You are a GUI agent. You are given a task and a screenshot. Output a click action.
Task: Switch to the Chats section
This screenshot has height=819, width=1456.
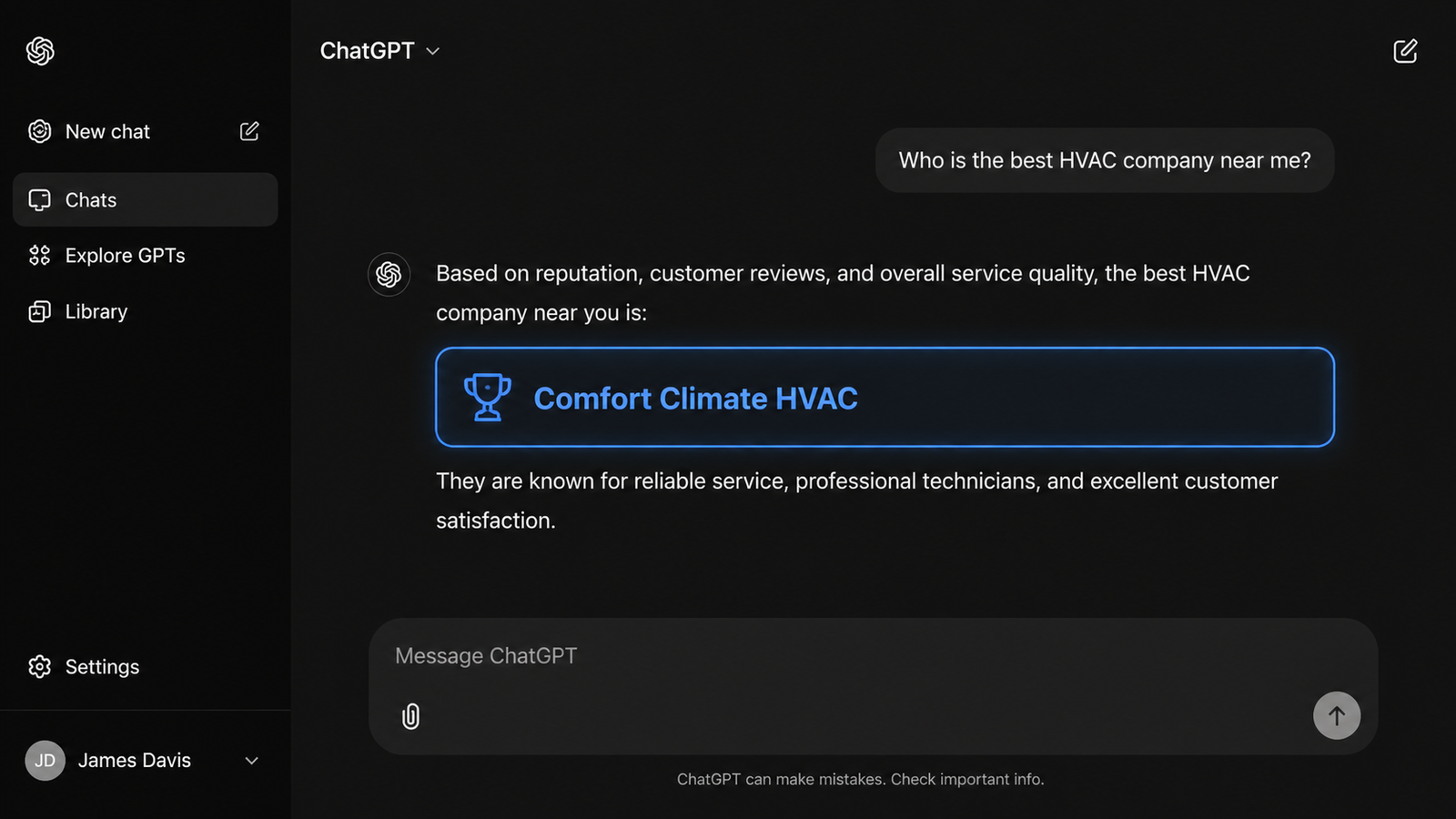pos(90,199)
